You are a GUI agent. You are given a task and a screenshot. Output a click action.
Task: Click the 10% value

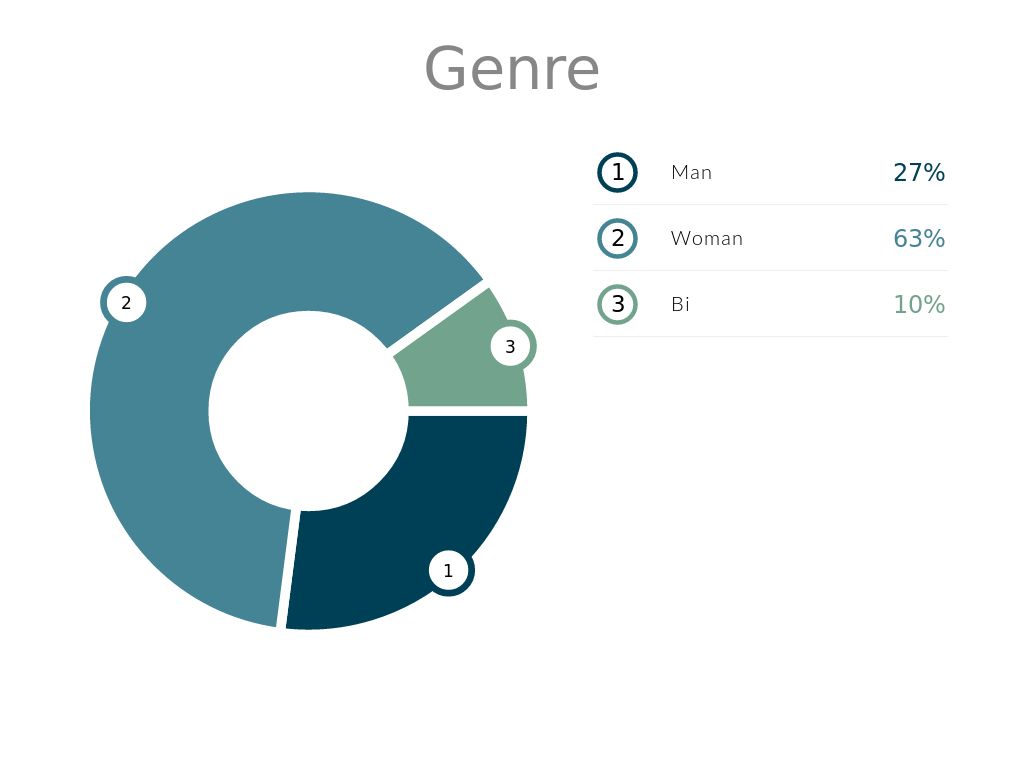919,304
